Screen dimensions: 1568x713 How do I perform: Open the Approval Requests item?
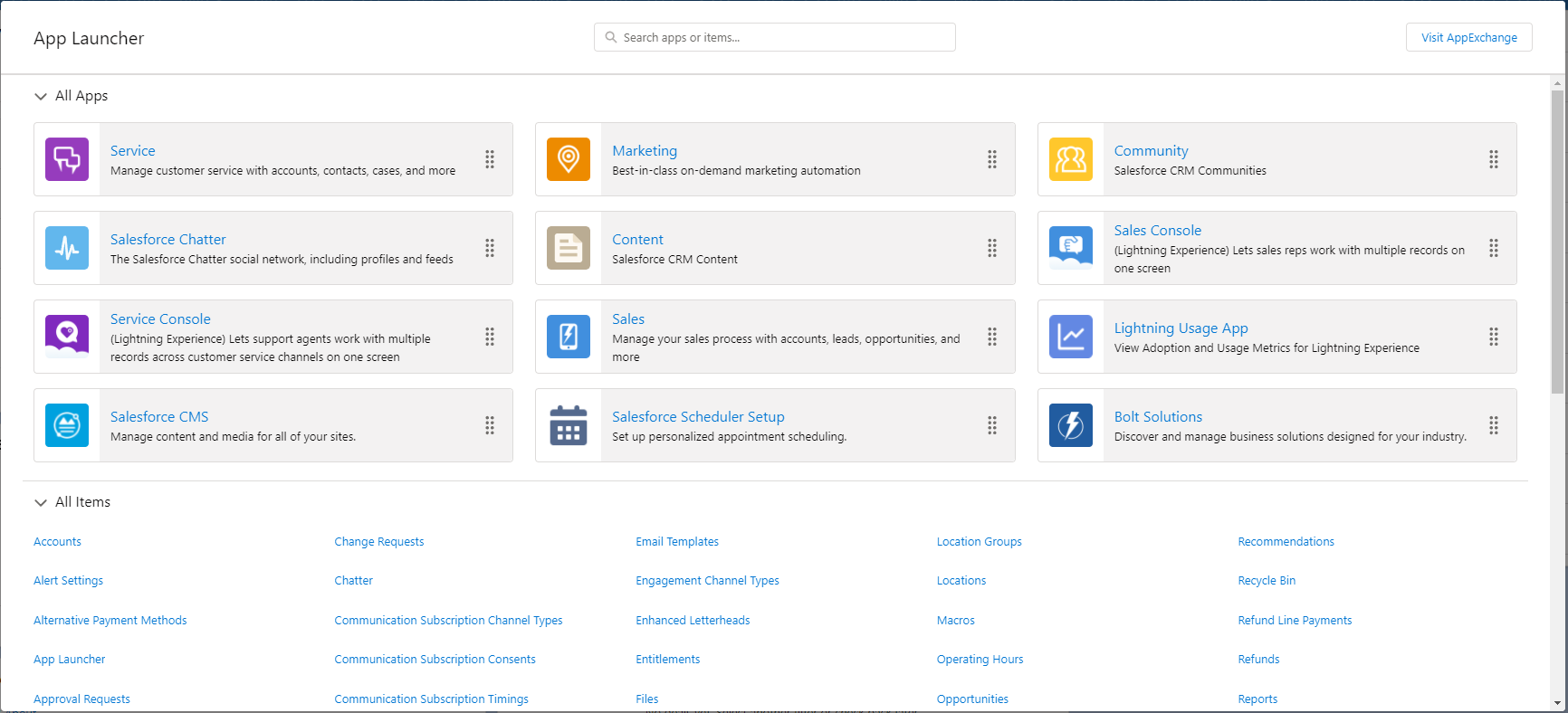(x=81, y=699)
